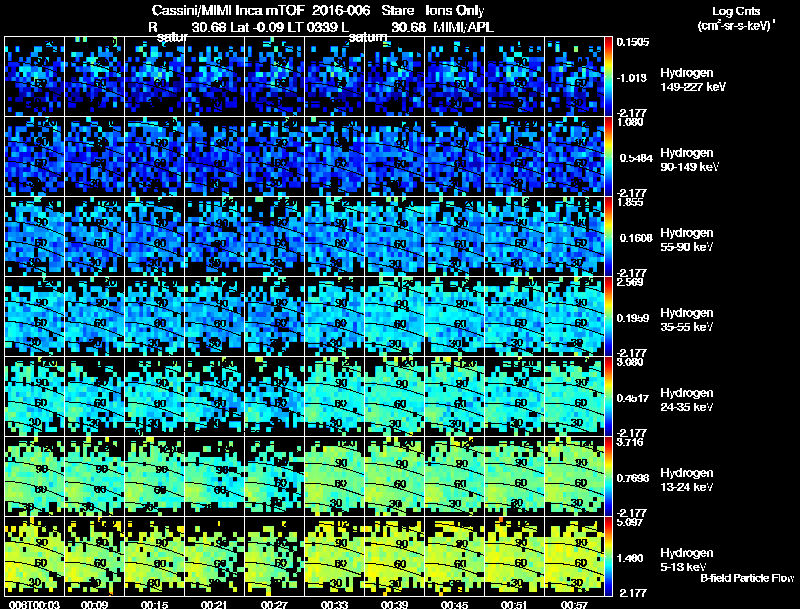
Task: Click the '0.1608' color scale midpoint
Action: pyautogui.click(x=636, y=238)
